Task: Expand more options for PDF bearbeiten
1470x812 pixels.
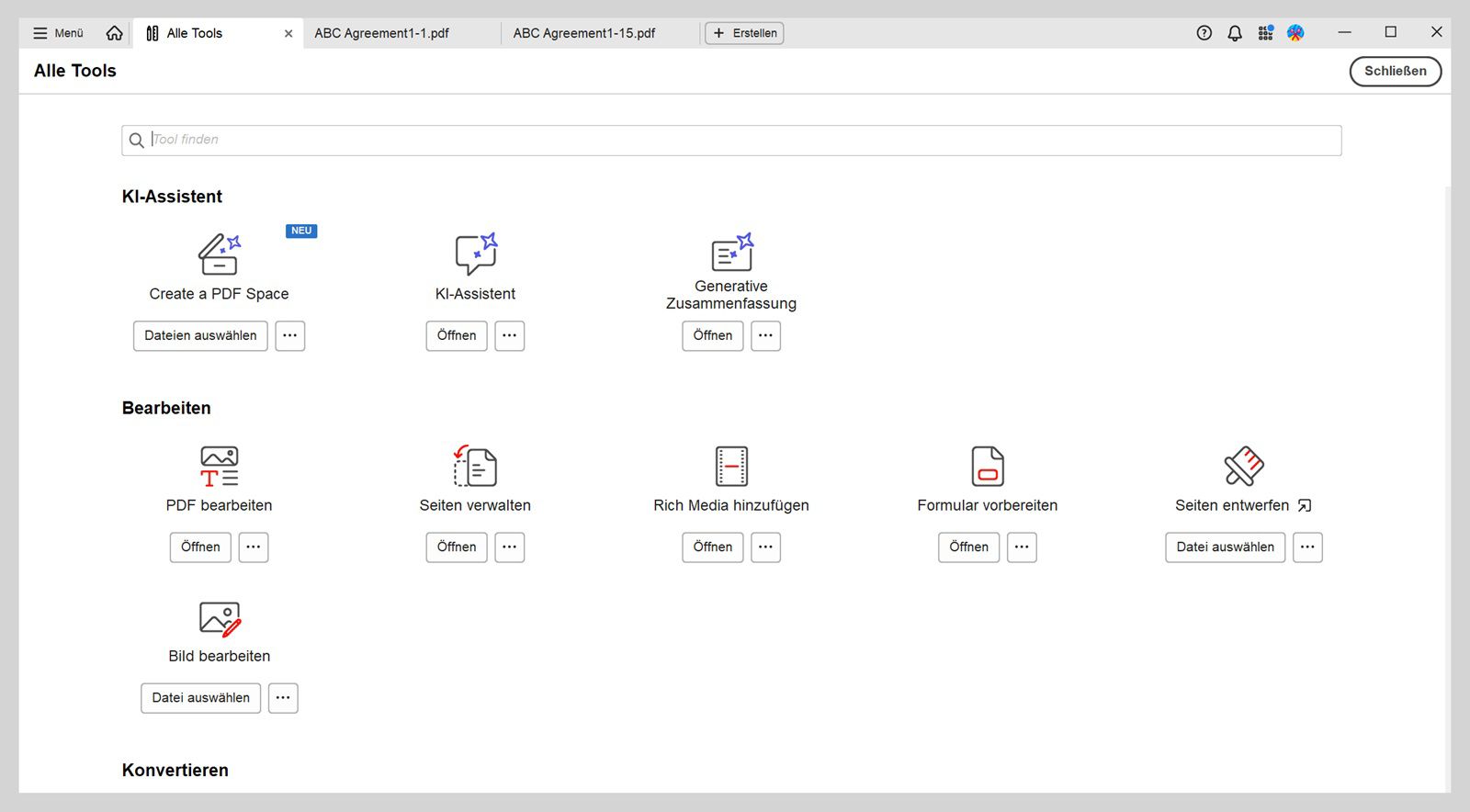Action: click(254, 547)
